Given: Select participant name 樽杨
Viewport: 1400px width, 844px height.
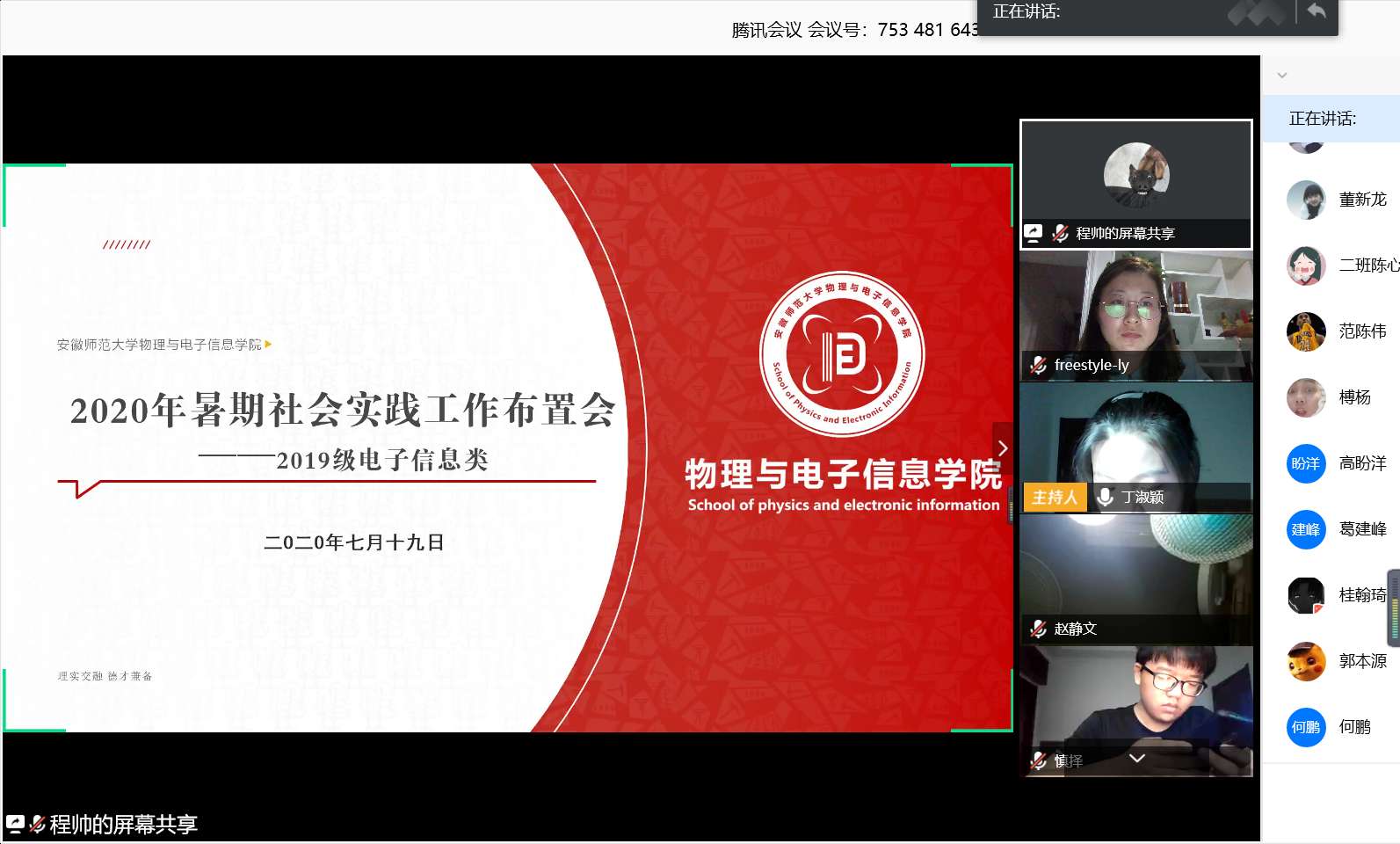Looking at the screenshot, I should coord(1354,397).
